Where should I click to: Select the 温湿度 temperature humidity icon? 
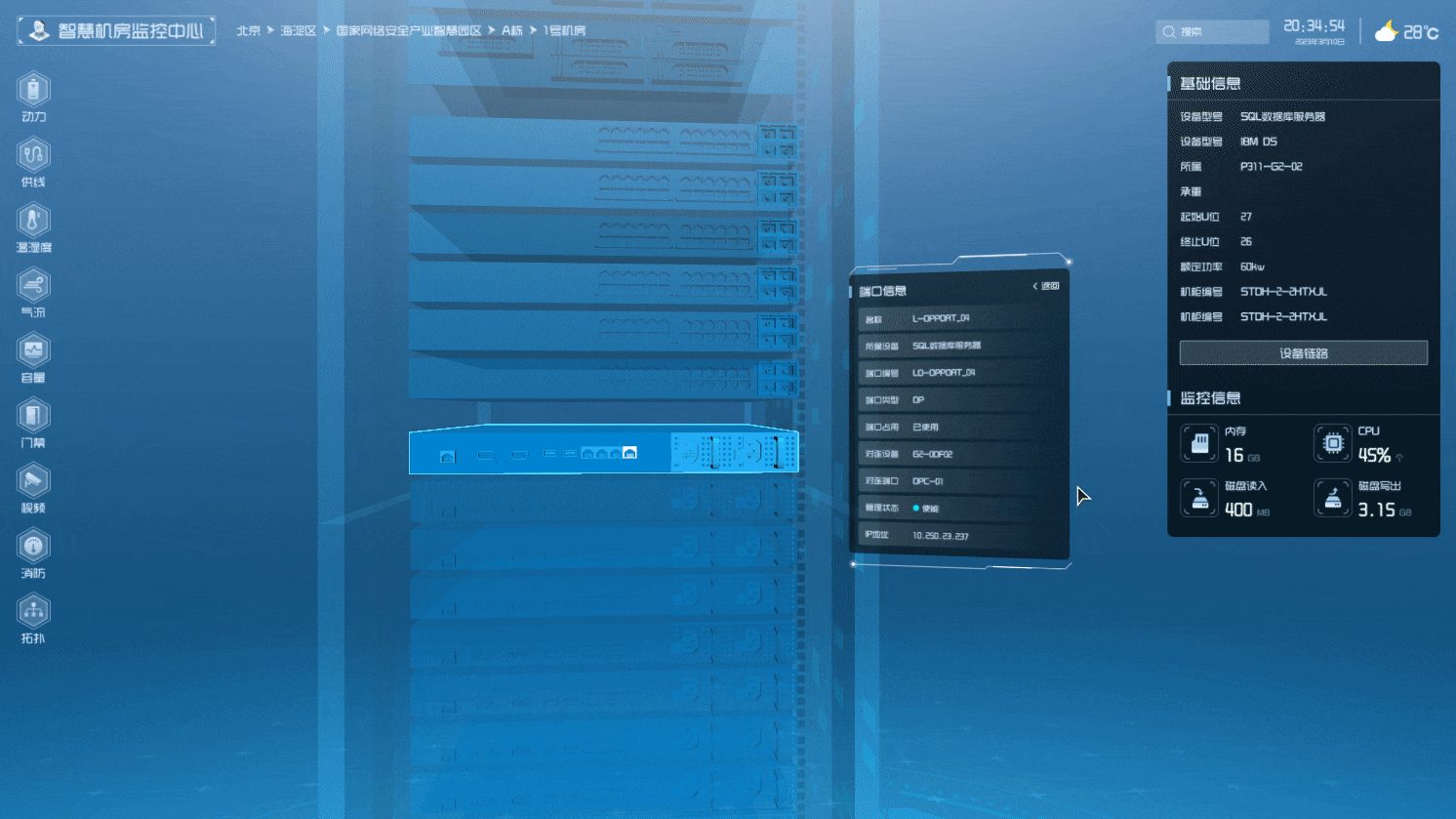tap(33, 221)
